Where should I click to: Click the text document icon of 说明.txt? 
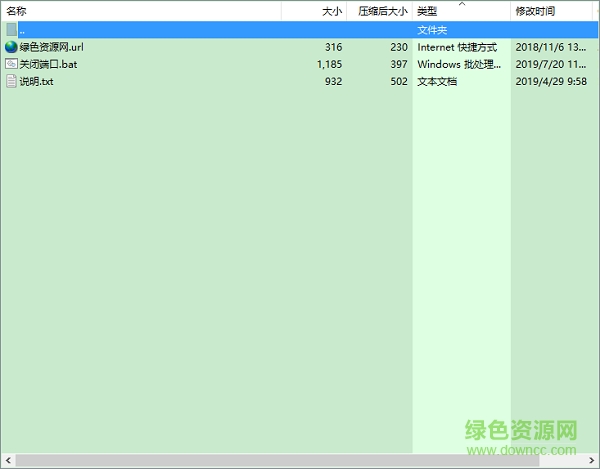click(x=11, y=81)
